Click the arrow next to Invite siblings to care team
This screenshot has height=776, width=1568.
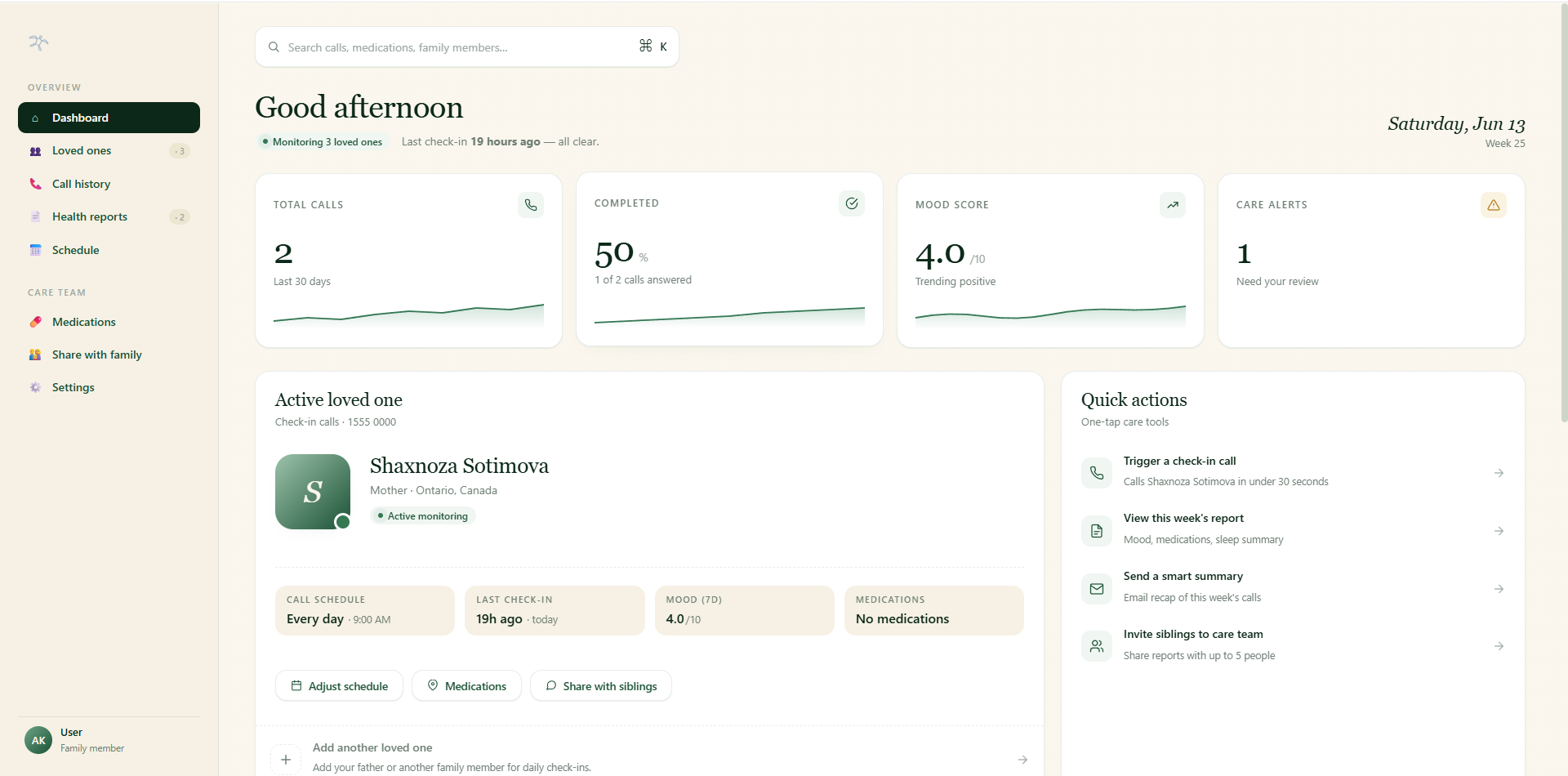coord(1499,646)
